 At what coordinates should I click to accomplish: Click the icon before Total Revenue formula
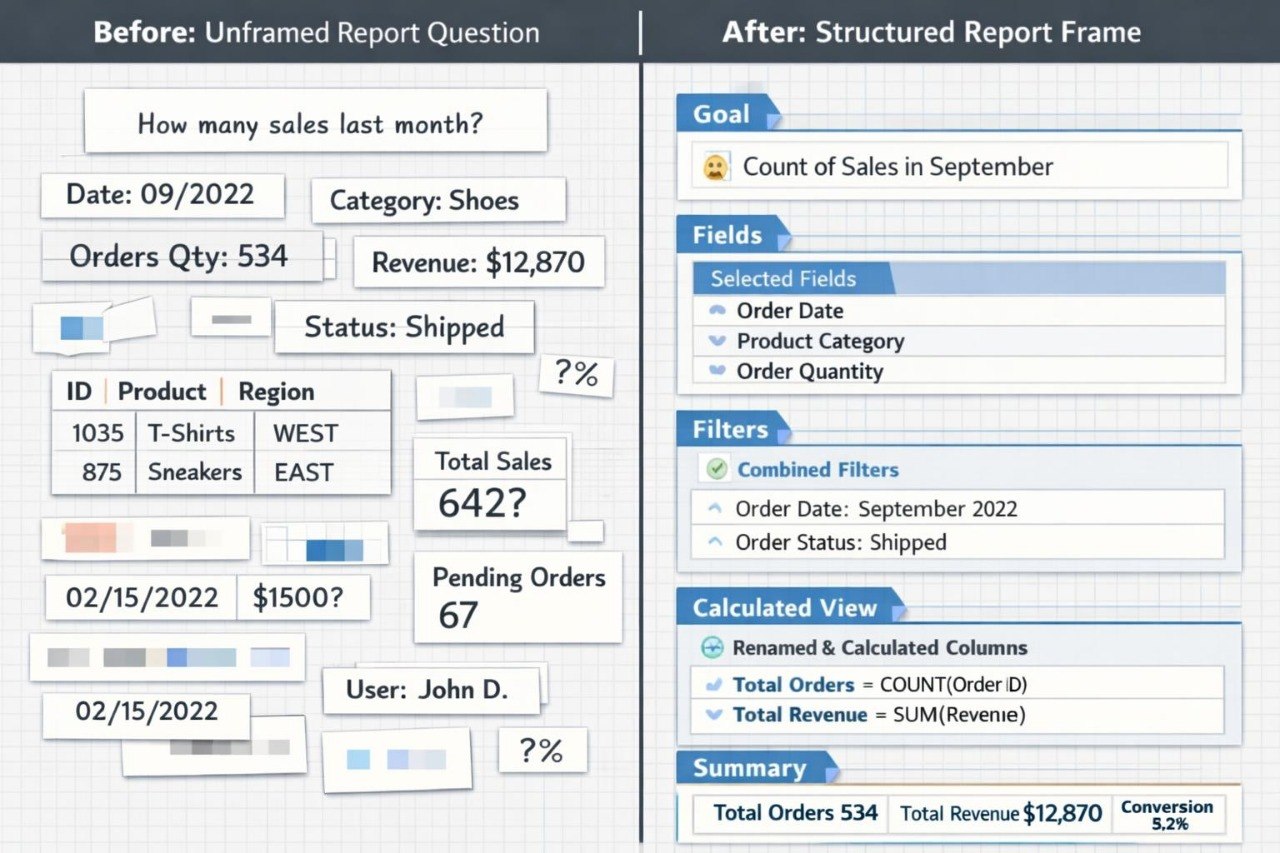point(714,715)
